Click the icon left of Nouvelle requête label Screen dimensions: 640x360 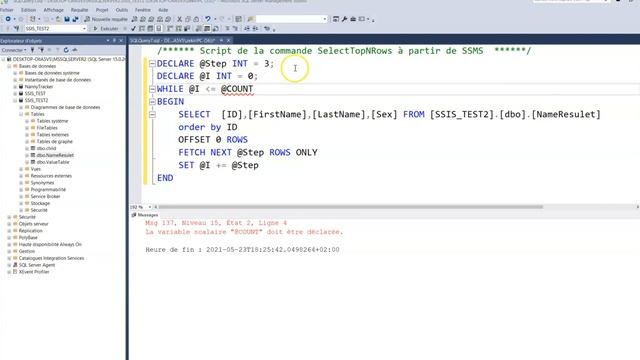(x=87, y=19)
